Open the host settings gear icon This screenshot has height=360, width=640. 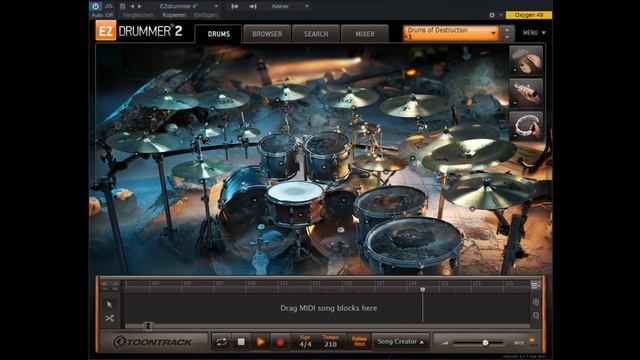pos(492,15)
